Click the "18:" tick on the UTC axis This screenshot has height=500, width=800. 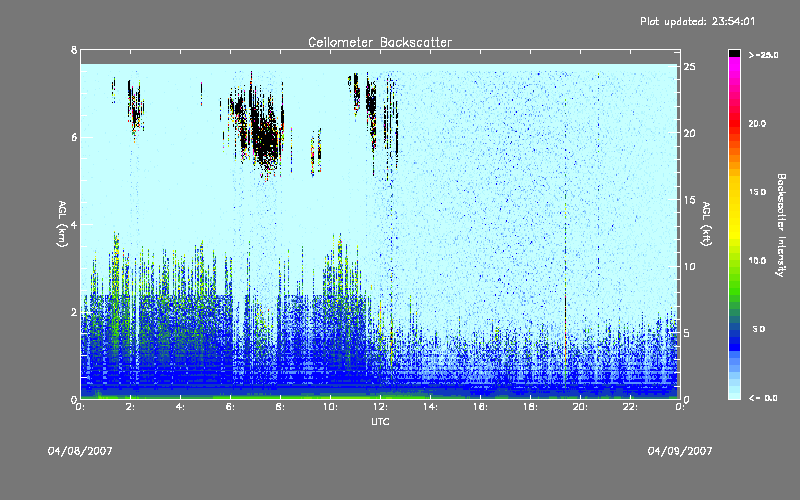(531, 407)
